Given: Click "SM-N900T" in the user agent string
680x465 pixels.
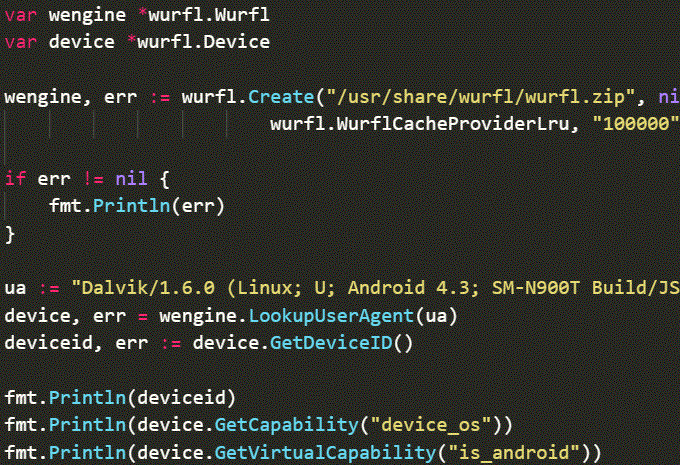Looking at the screenshot, I should coord(536,288).
